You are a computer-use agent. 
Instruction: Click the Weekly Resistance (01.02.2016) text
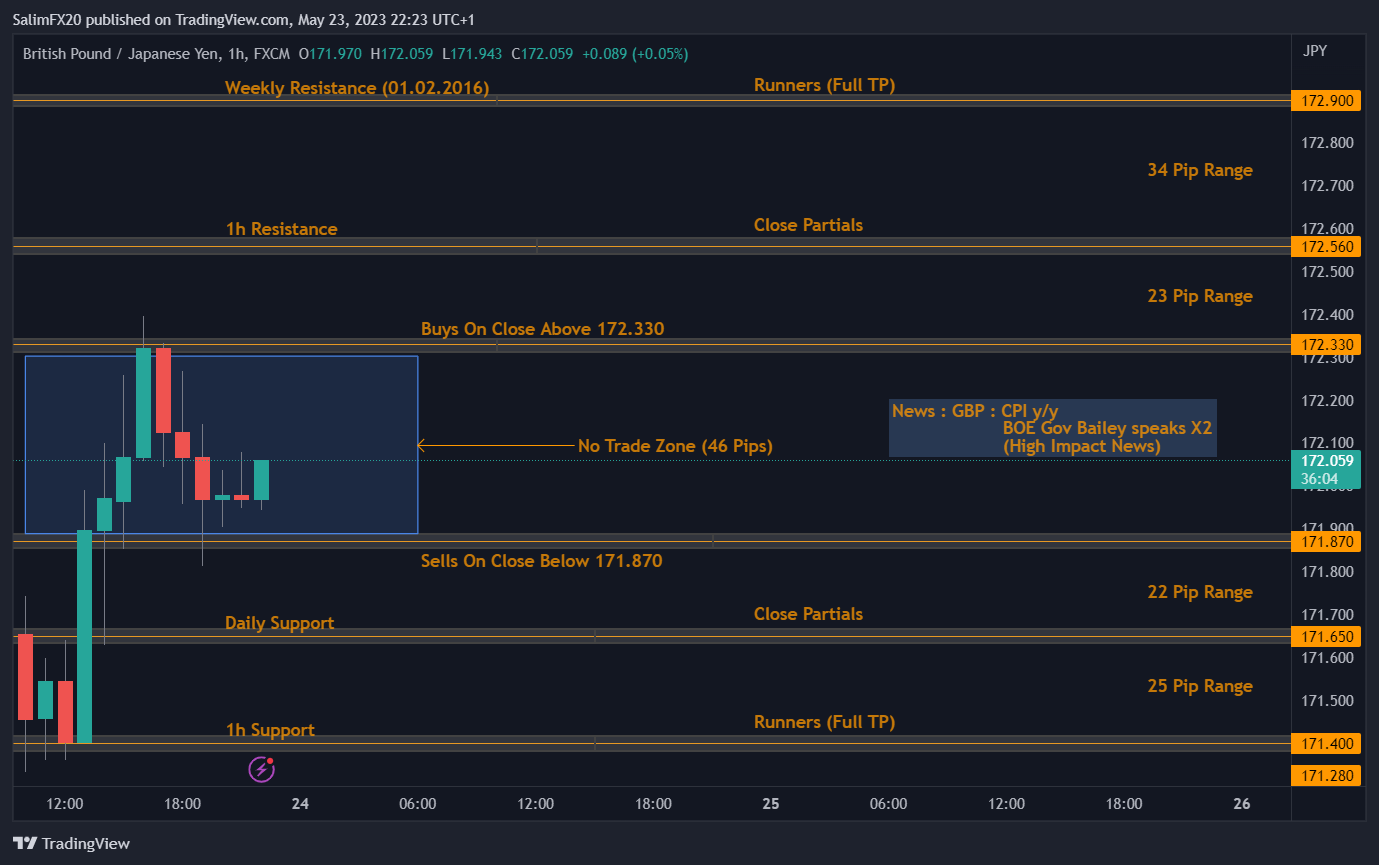[x=357, y=88]
